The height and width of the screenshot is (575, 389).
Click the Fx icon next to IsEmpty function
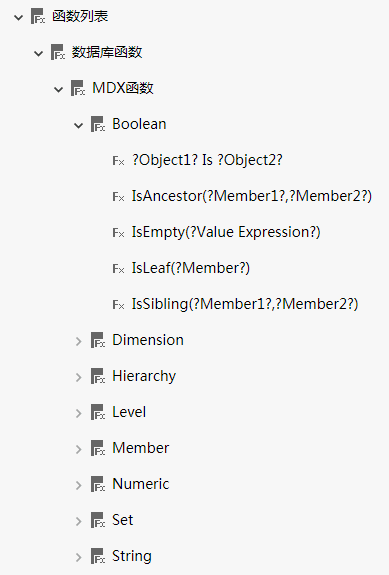point(118,233)
